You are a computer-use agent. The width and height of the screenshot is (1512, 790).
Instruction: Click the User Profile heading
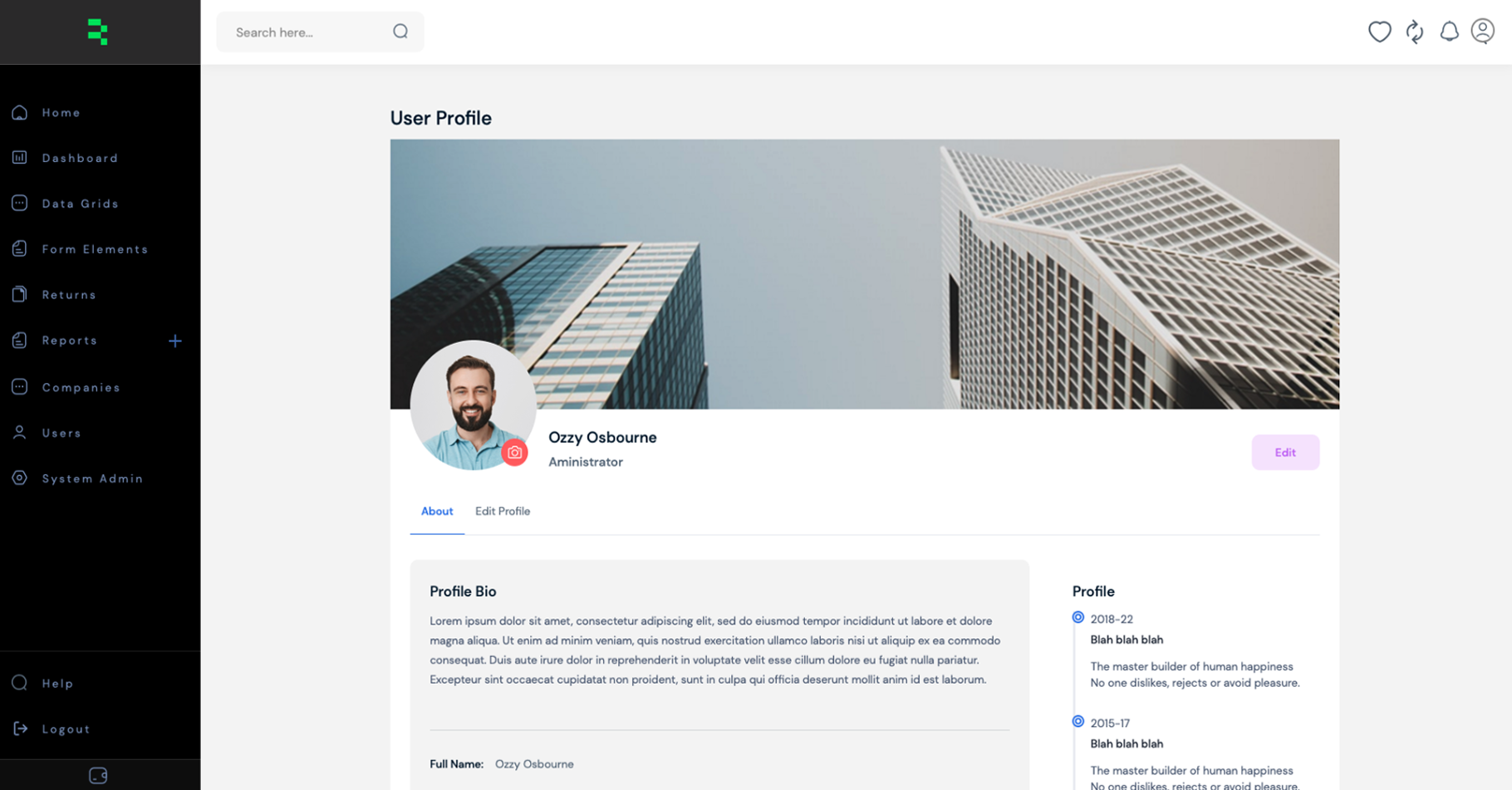pyautogui.click(x=440, y=118)
